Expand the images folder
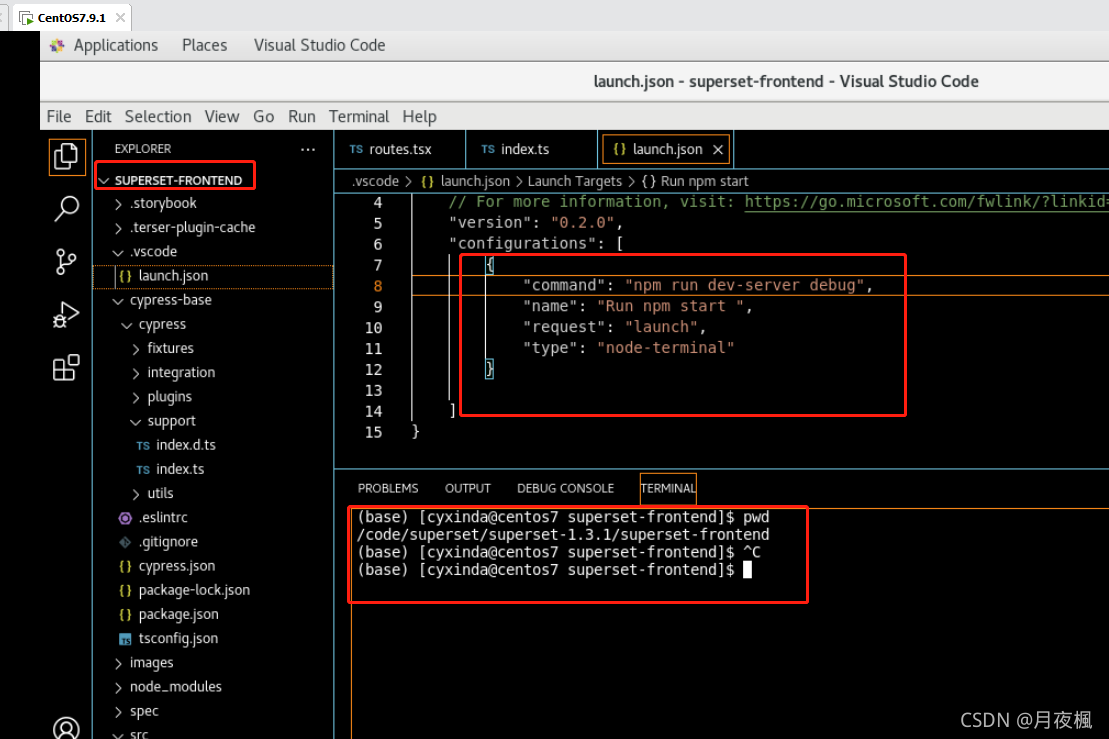 click(118, 663)
